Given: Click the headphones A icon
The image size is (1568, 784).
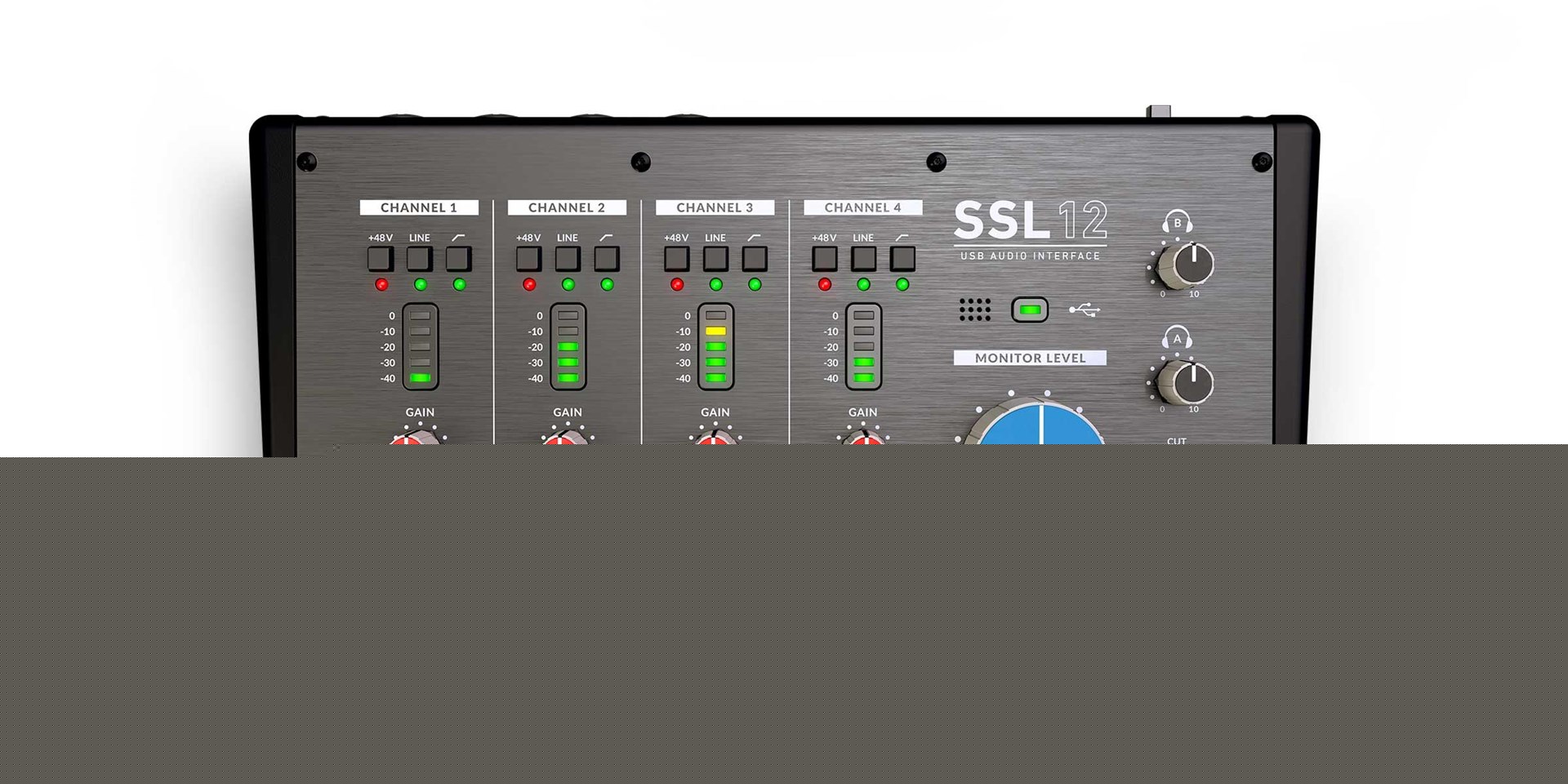Looking at the screenshot, I should 1178,338.
